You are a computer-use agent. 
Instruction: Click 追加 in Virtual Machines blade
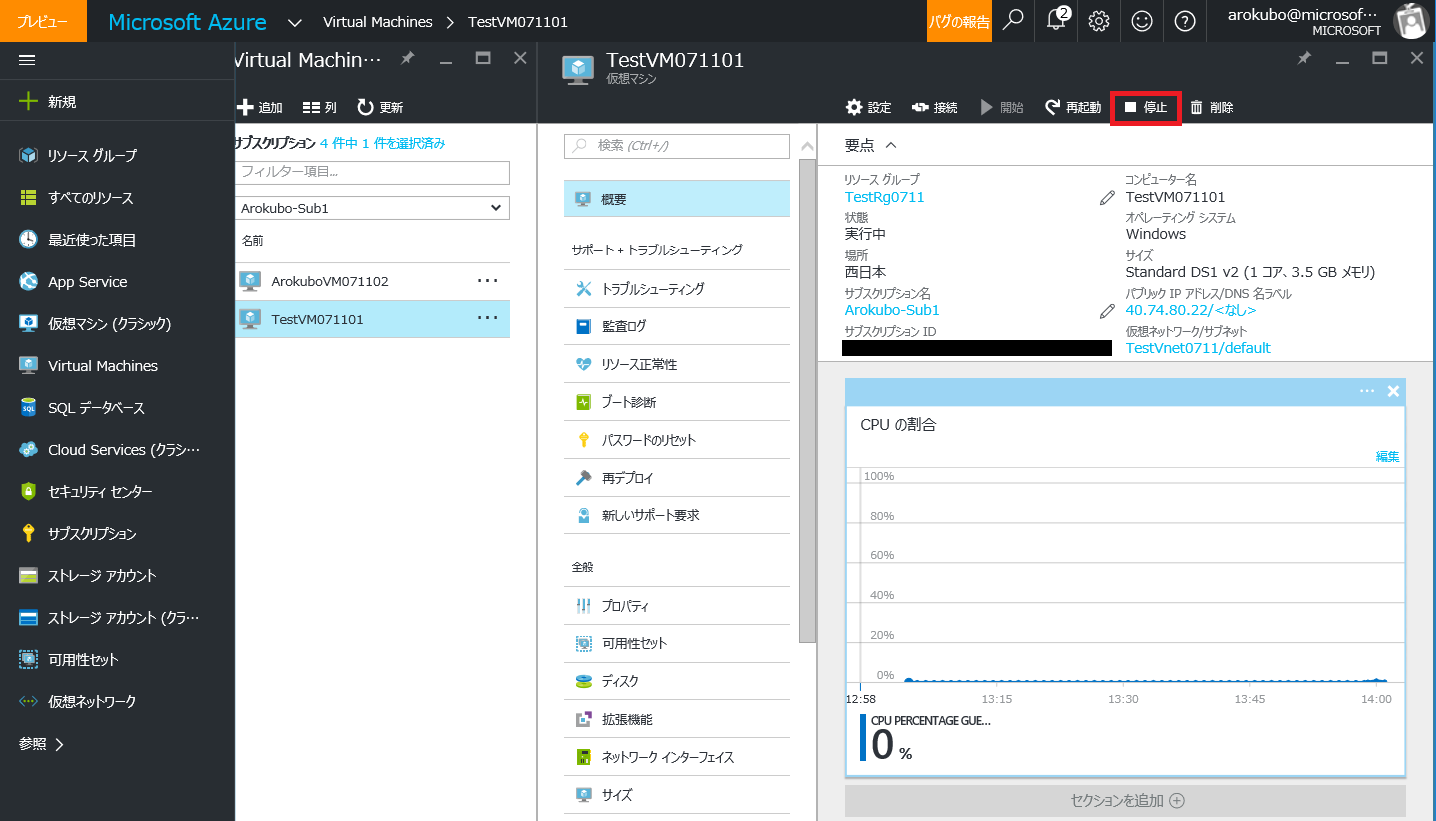tap(260, 107)
